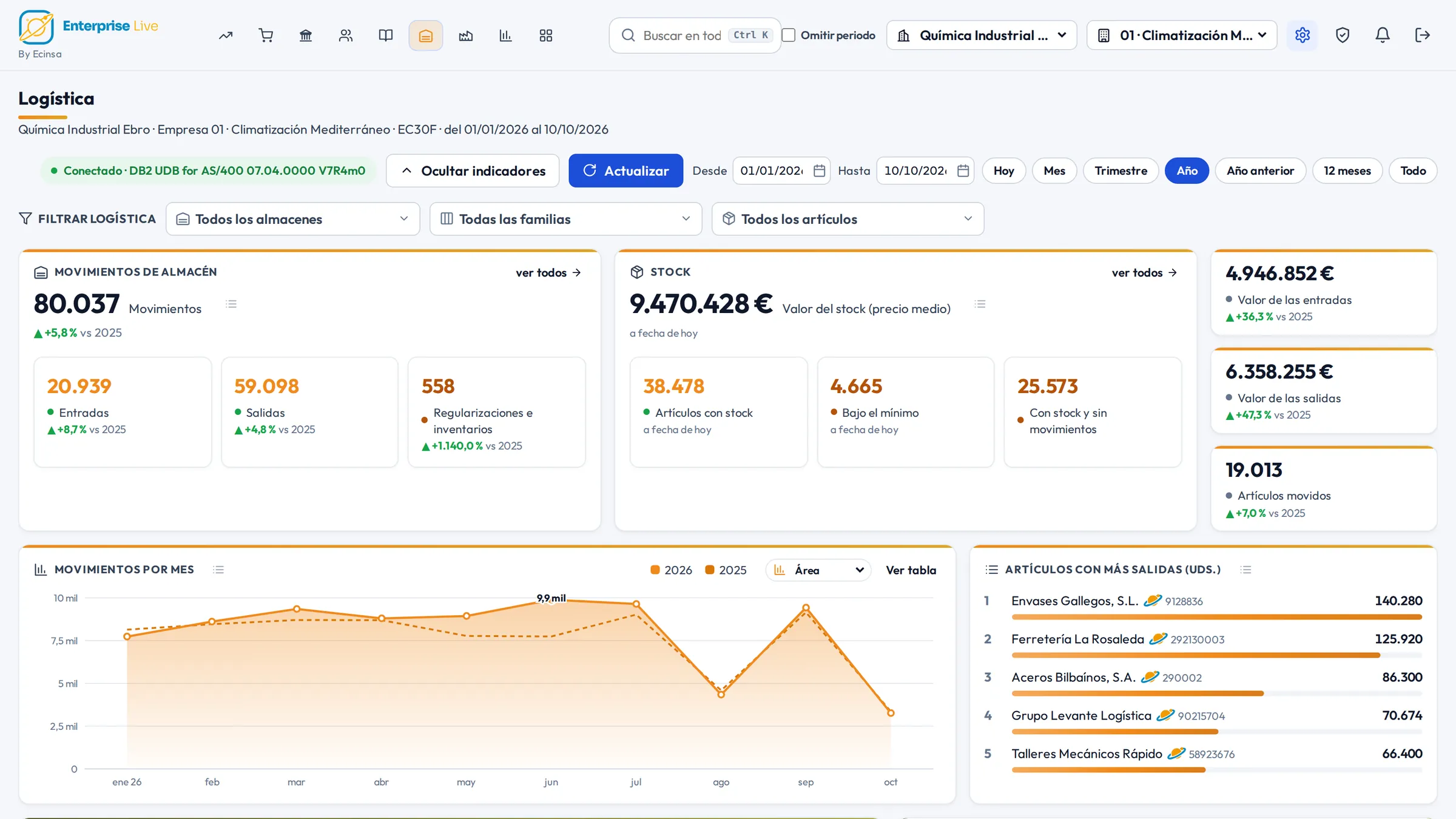Open the bar chart reports icon

pyautogui.click(x=505, y=36)
